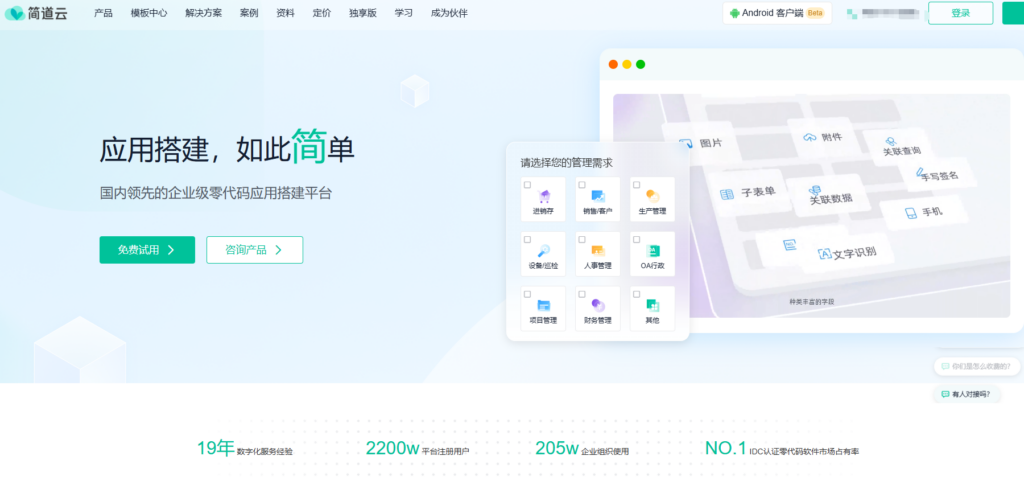Click the 种类丰富的字段 caption
This screenshot has height=497, width=1024.
812,302
